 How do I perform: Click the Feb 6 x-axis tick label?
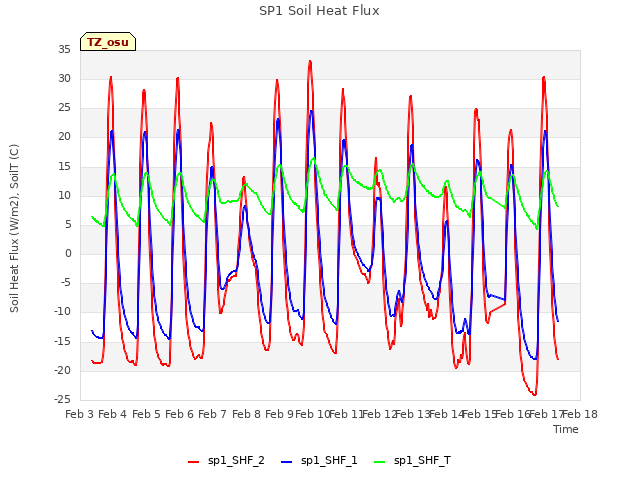coord(179,414)
